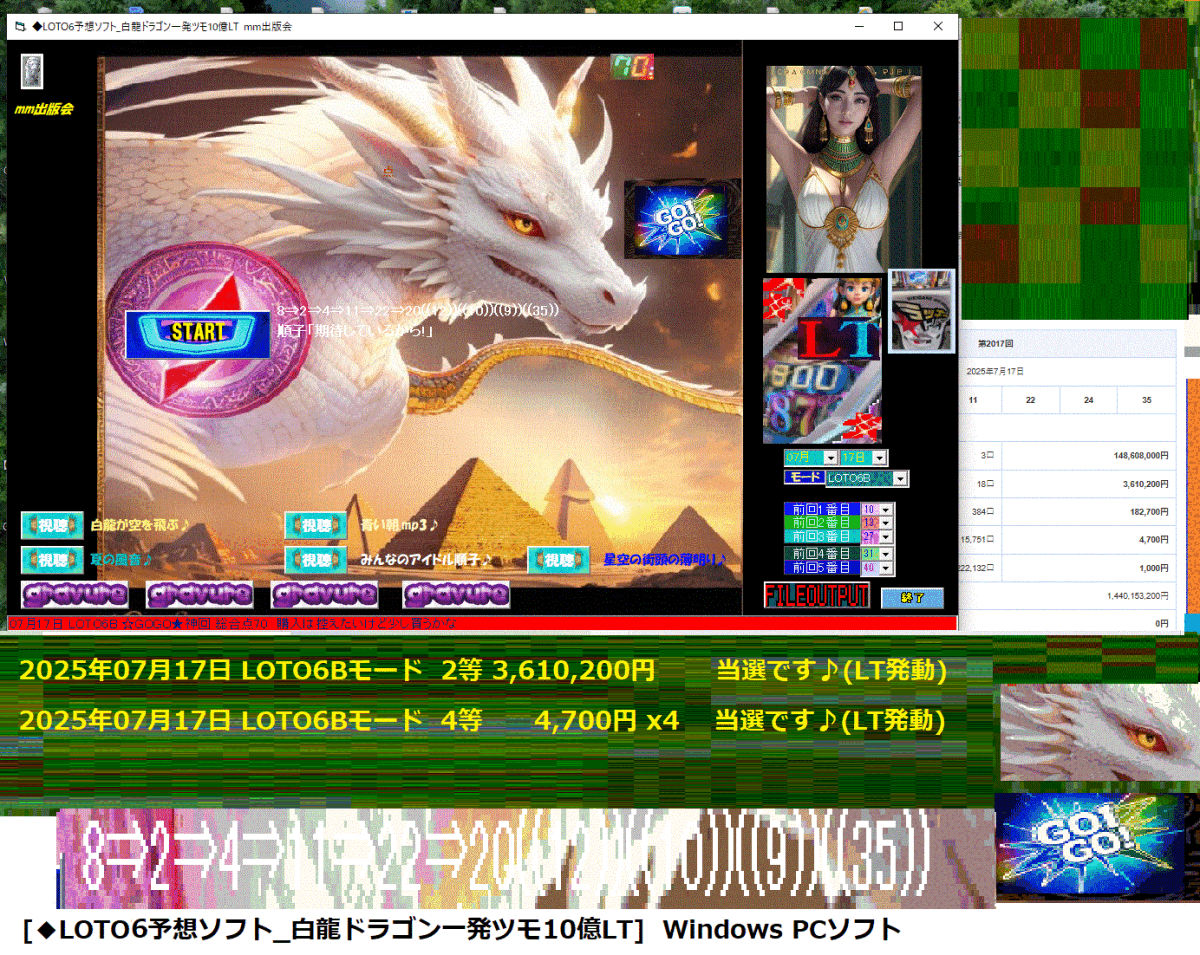Click the number 35 cell in results page

[1146, 400]
